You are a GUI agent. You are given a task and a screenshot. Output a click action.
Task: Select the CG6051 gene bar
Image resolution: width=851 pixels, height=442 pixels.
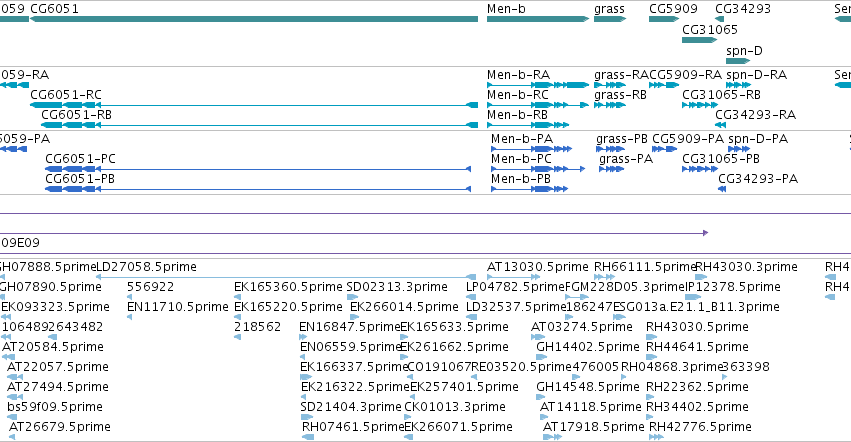coord(254,19)
